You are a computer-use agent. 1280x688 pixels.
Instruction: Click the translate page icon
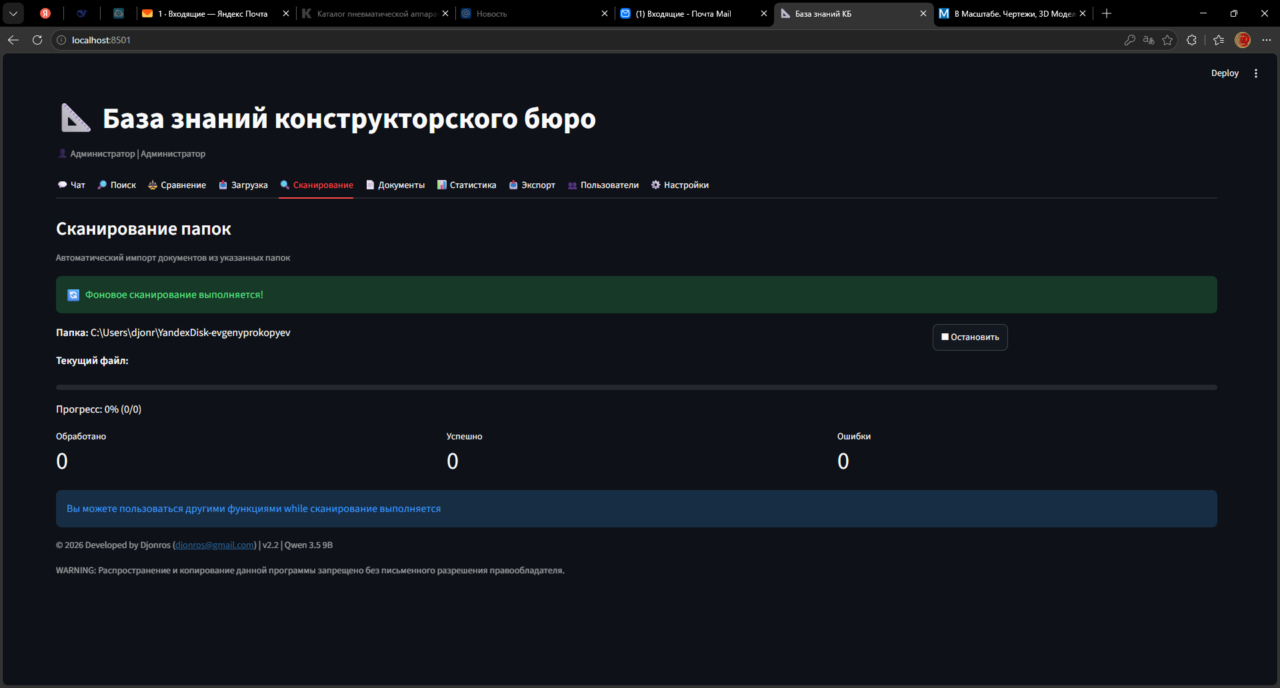coord(1149,40)
